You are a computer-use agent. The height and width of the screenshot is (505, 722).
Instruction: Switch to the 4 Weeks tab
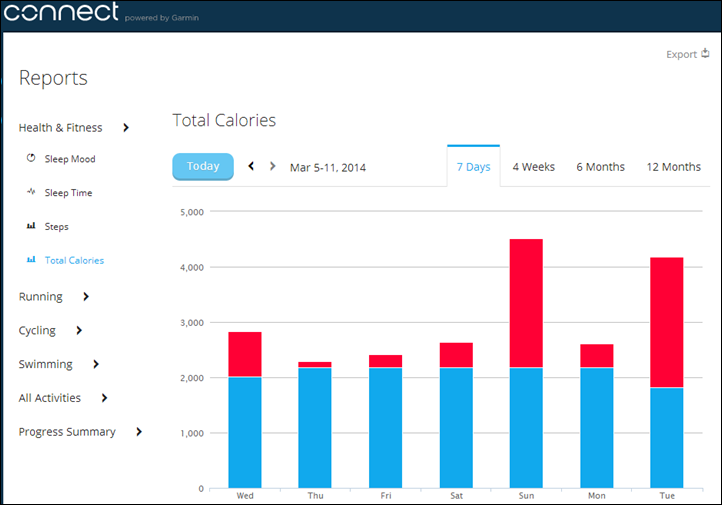point(533,167)
